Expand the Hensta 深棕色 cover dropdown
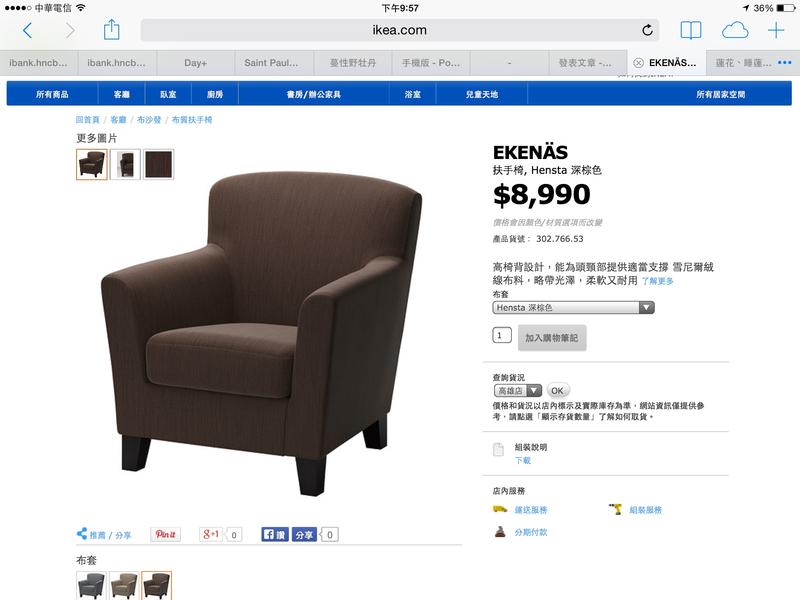The image size is (800, 600). 573,308
